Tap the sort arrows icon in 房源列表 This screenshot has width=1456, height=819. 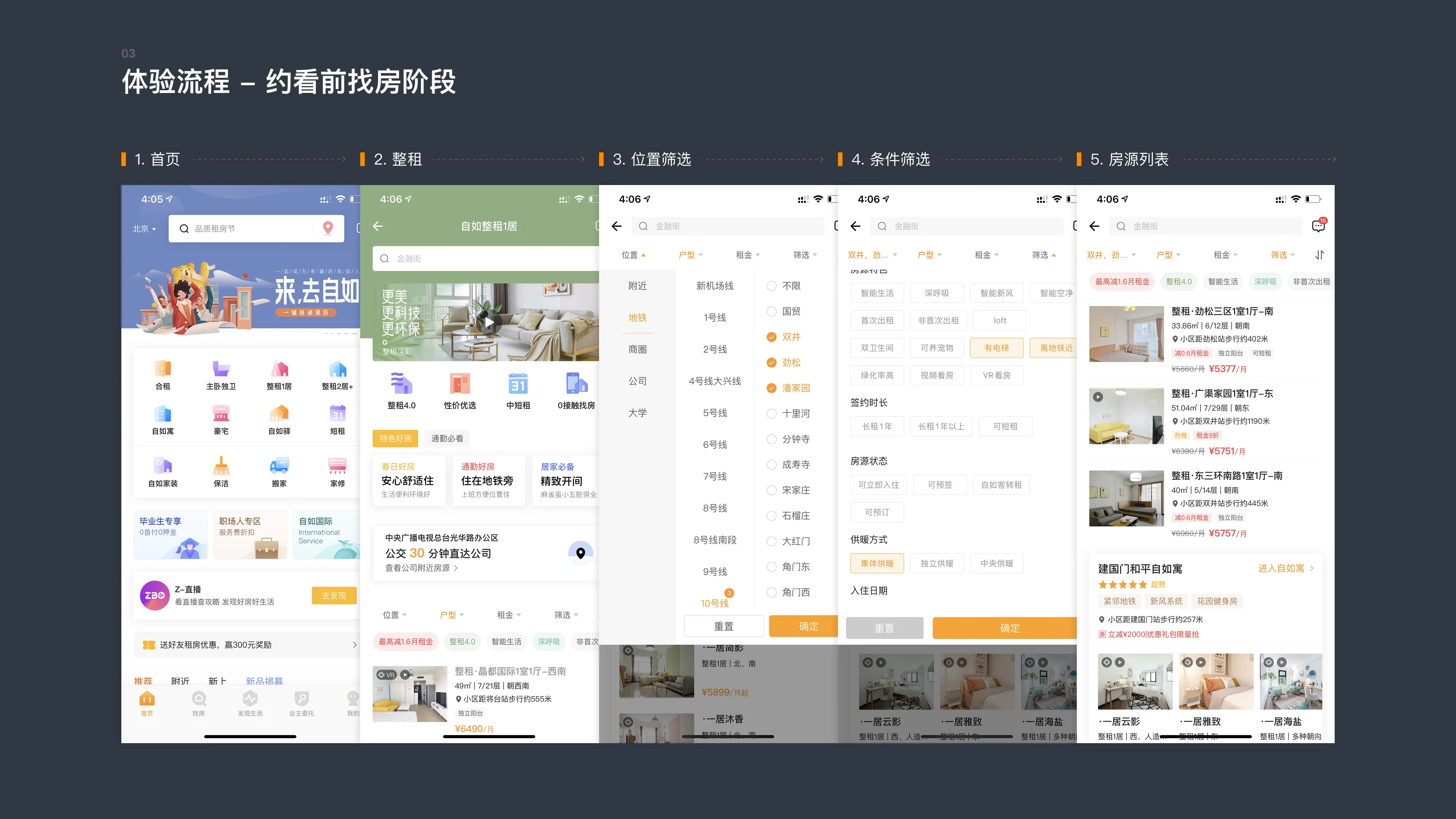click(x=1320, y=255)
